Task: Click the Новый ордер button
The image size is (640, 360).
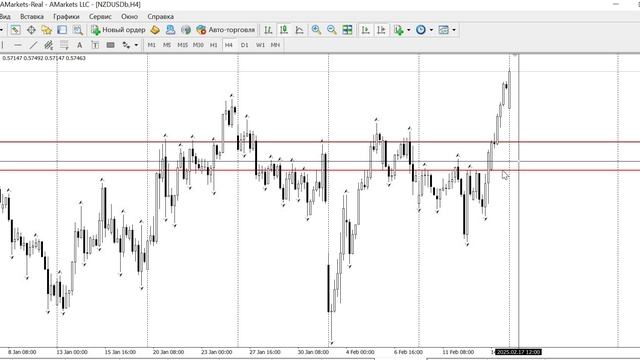Action: tap(118, 30)
